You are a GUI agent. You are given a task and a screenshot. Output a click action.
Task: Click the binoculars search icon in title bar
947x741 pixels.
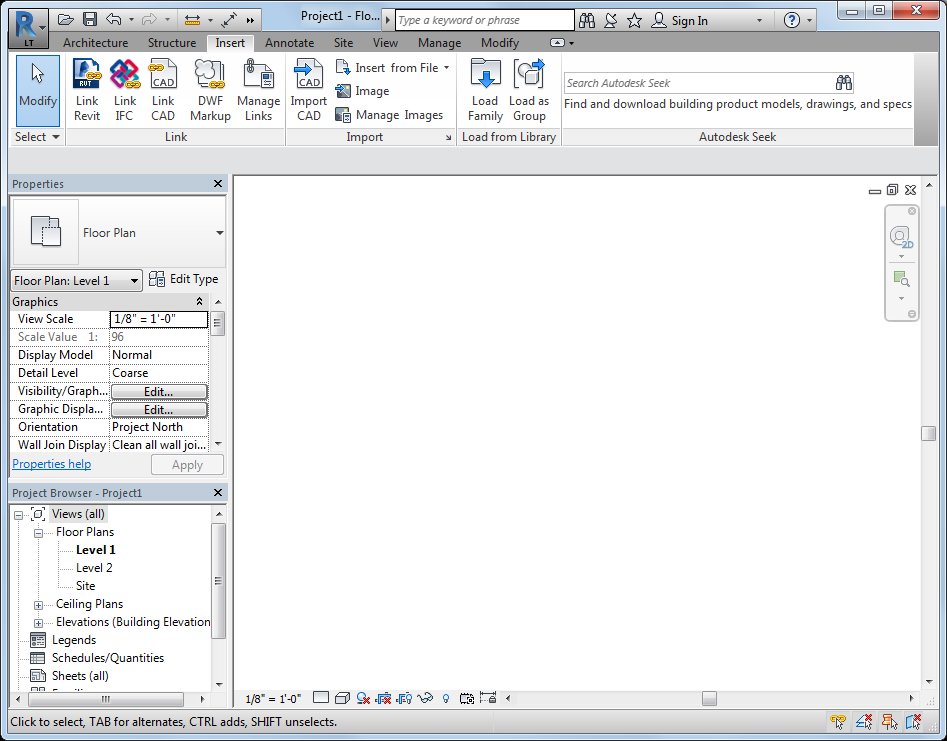[x=587, y=21]
